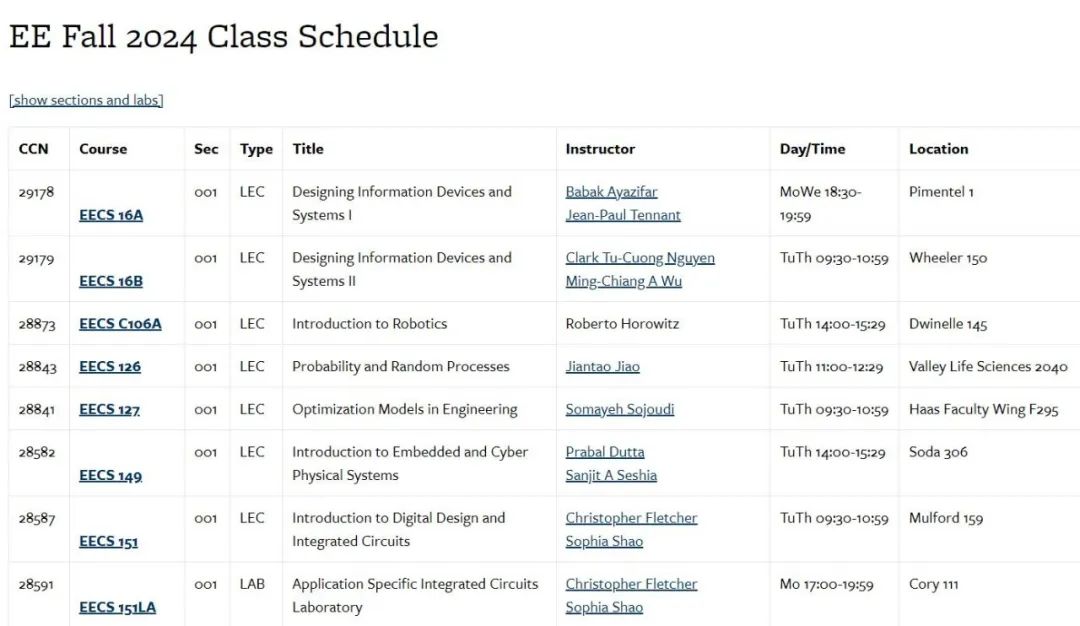Open Prabal Dutta's instructor link
The image size is (1080, 626).
[605, 452]
